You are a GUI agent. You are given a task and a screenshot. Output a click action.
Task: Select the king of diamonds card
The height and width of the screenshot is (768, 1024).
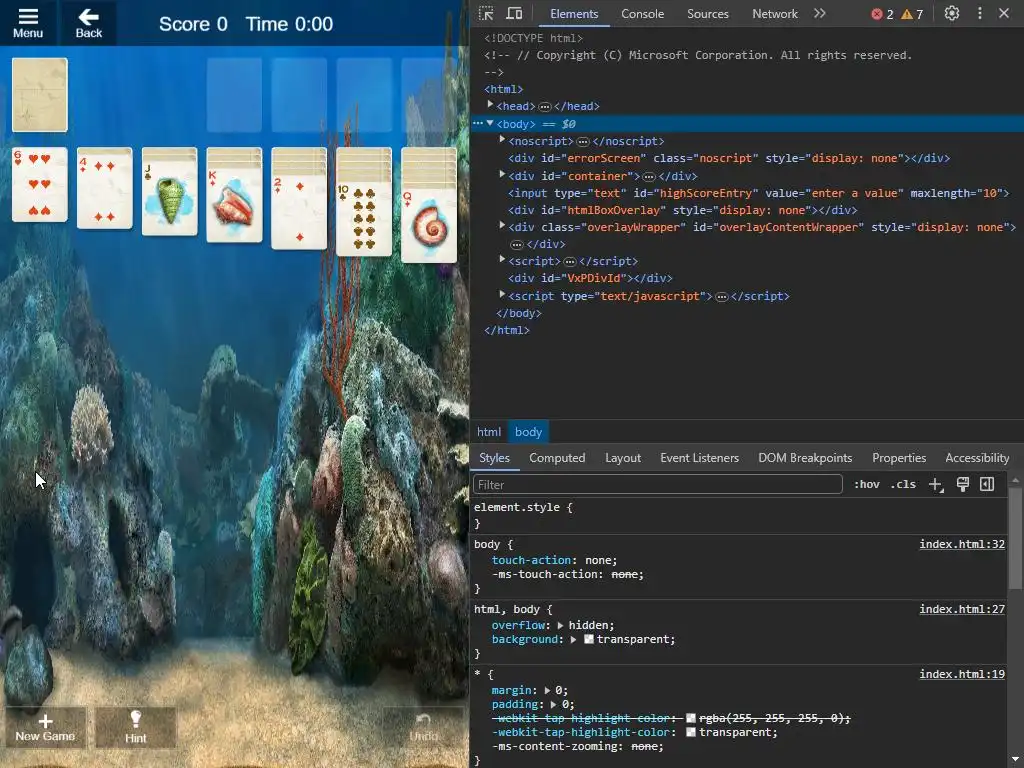(x=234, y=204)
